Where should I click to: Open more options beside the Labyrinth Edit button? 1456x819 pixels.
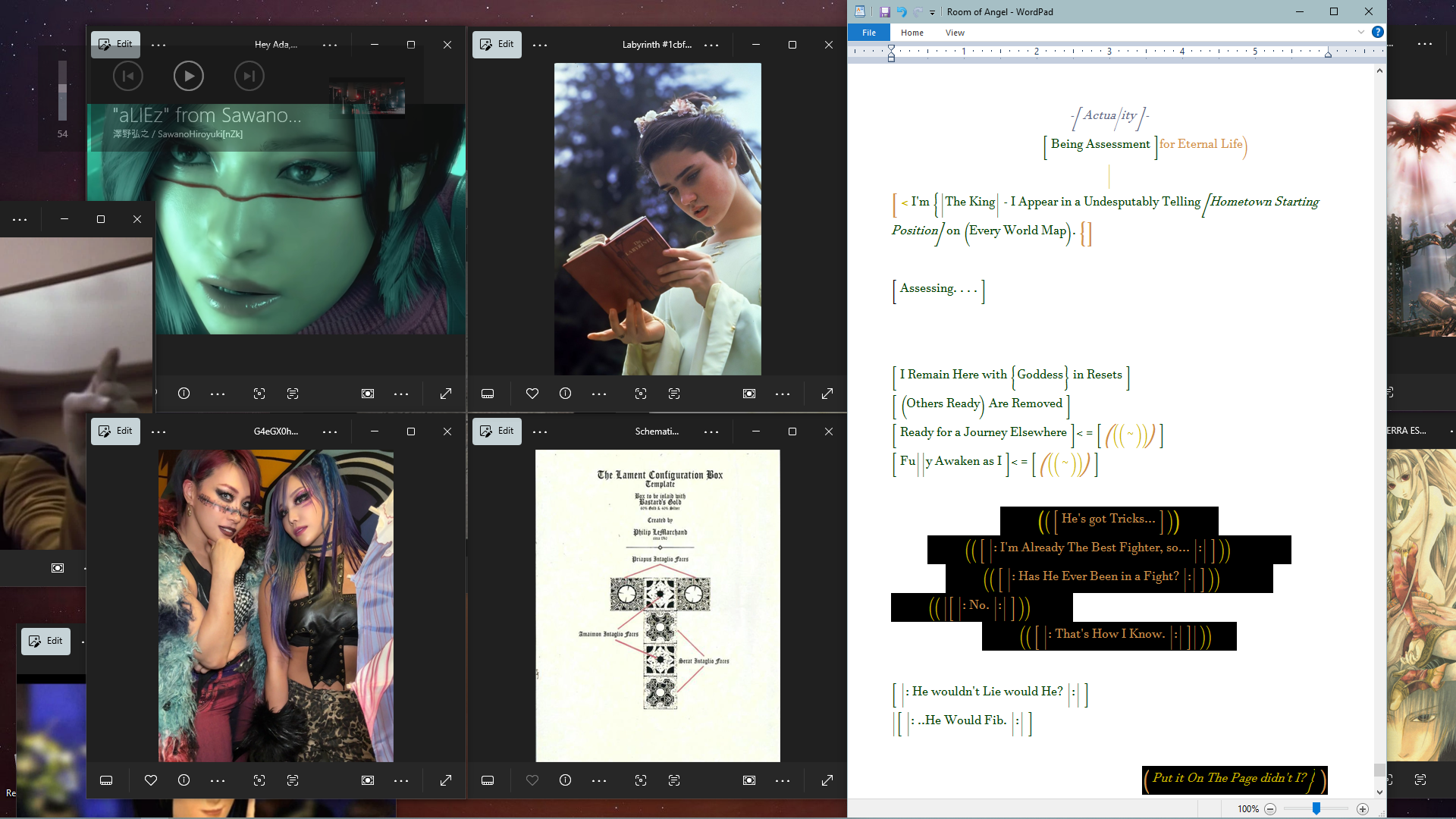540,45
